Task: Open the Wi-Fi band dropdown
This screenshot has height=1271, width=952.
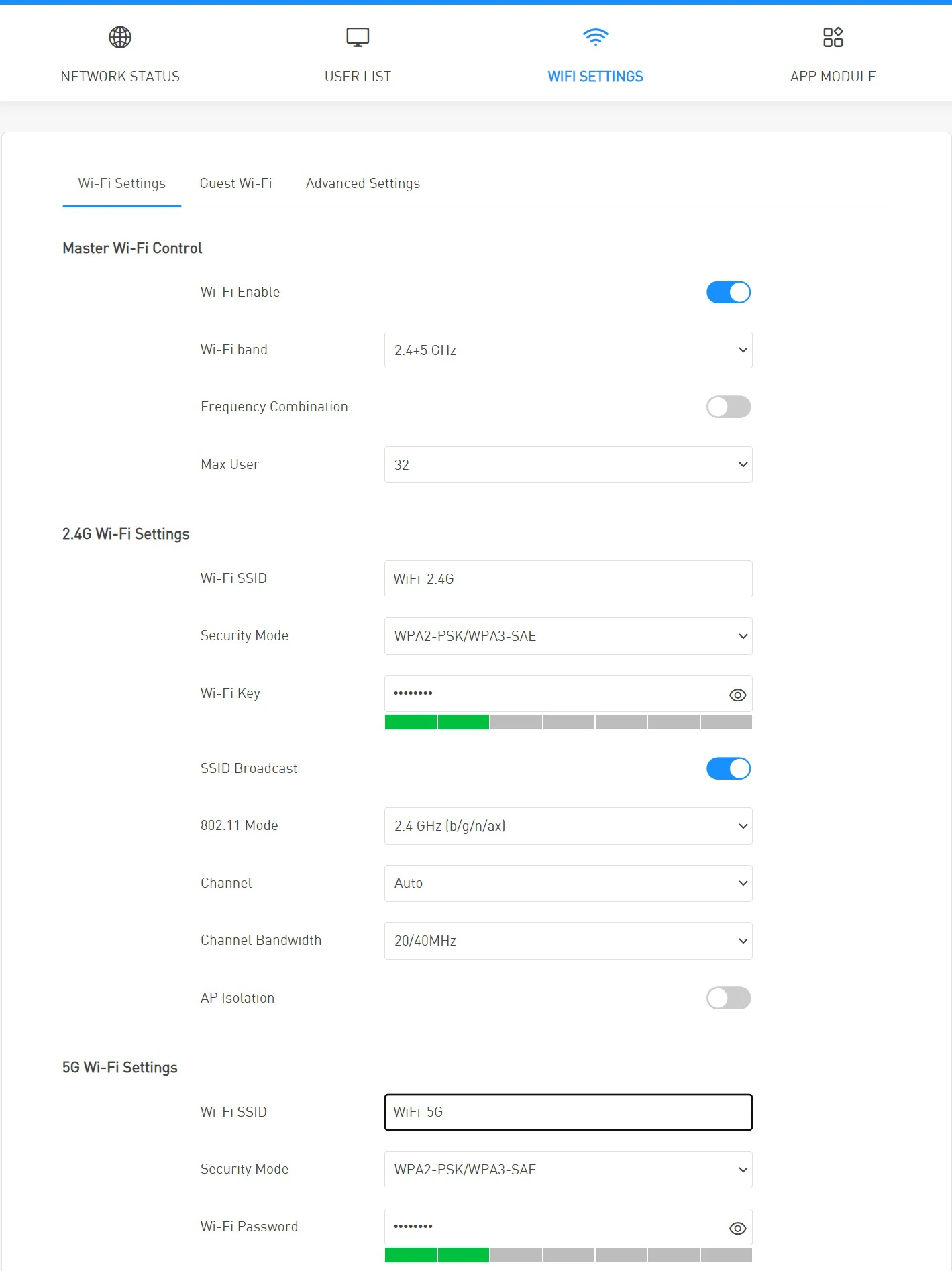Action: pos(568,350)
